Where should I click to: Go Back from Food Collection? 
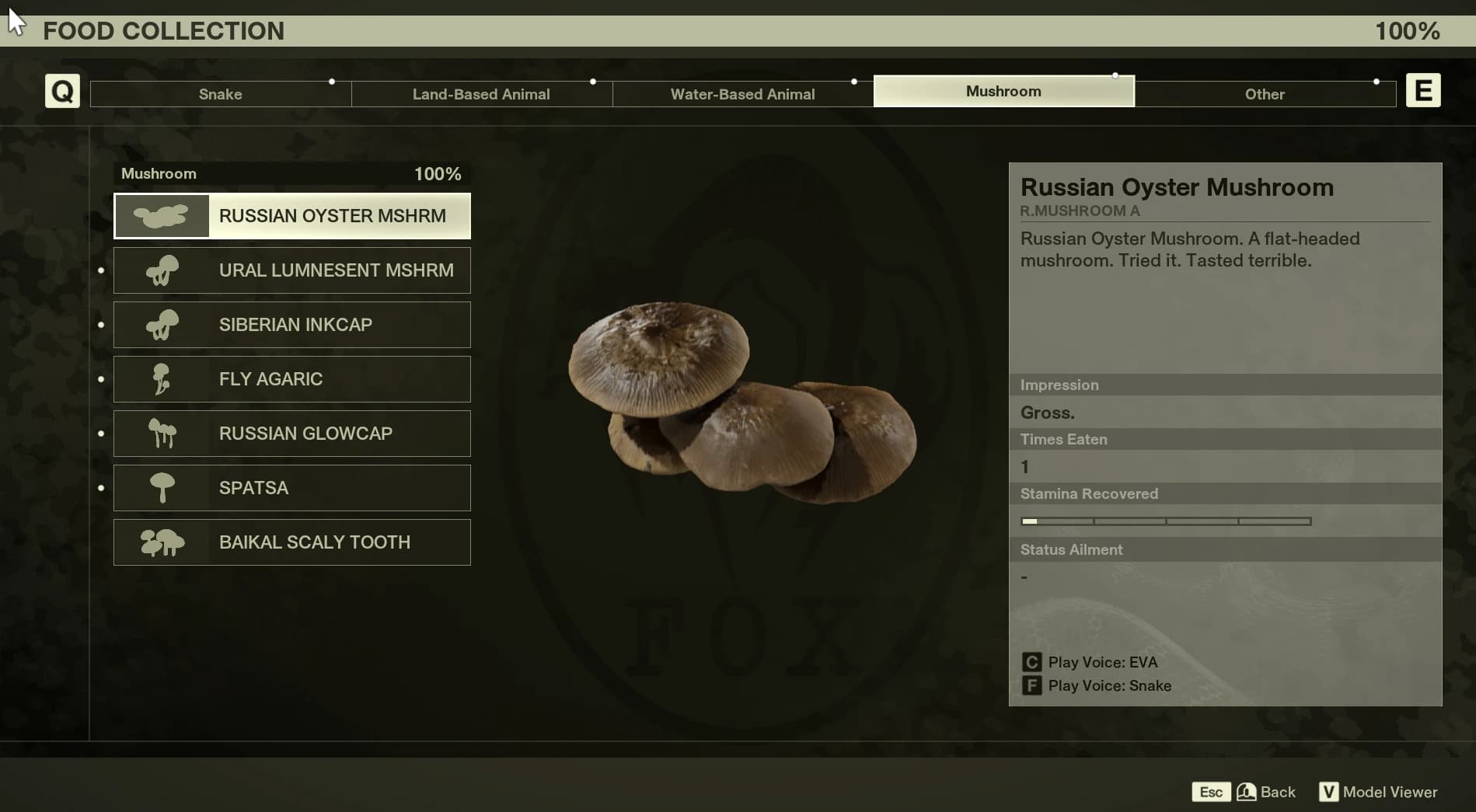click(1278, 792)
